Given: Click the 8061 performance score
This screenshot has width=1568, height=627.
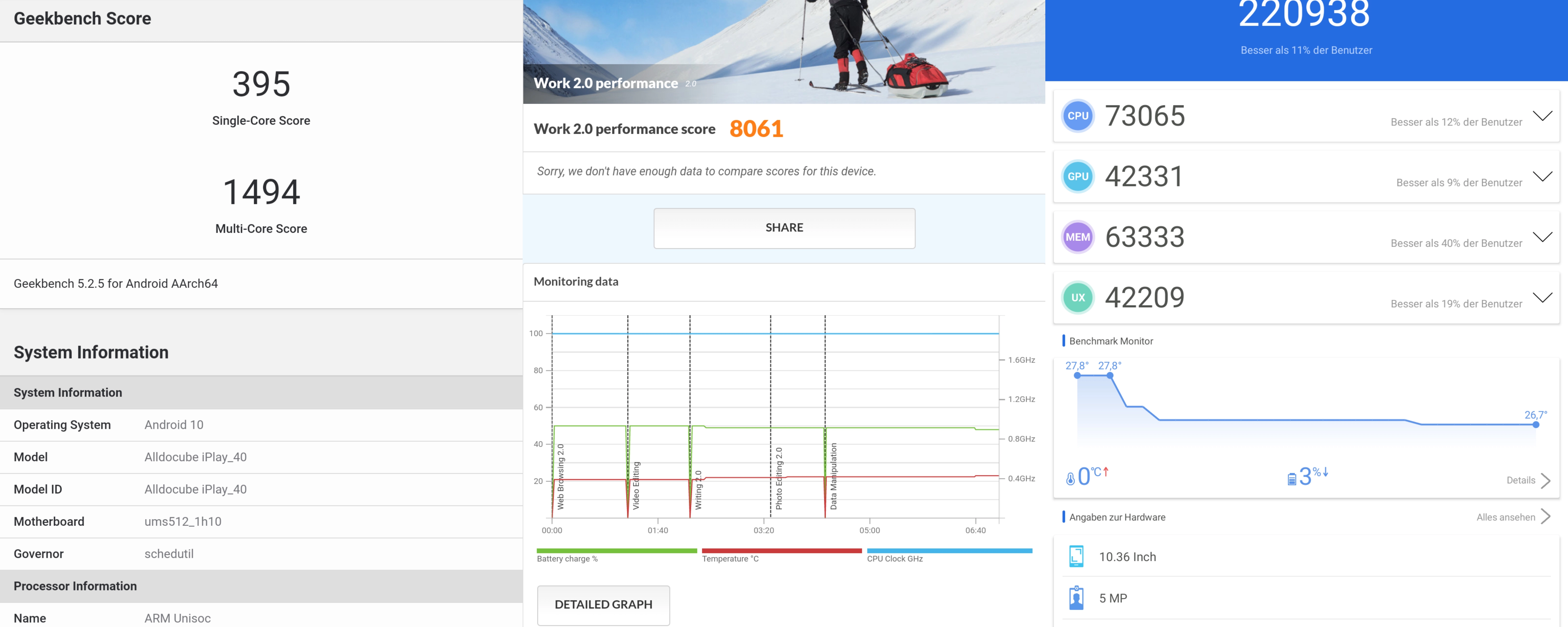Looking at the screenshot, I should (756, 129).
